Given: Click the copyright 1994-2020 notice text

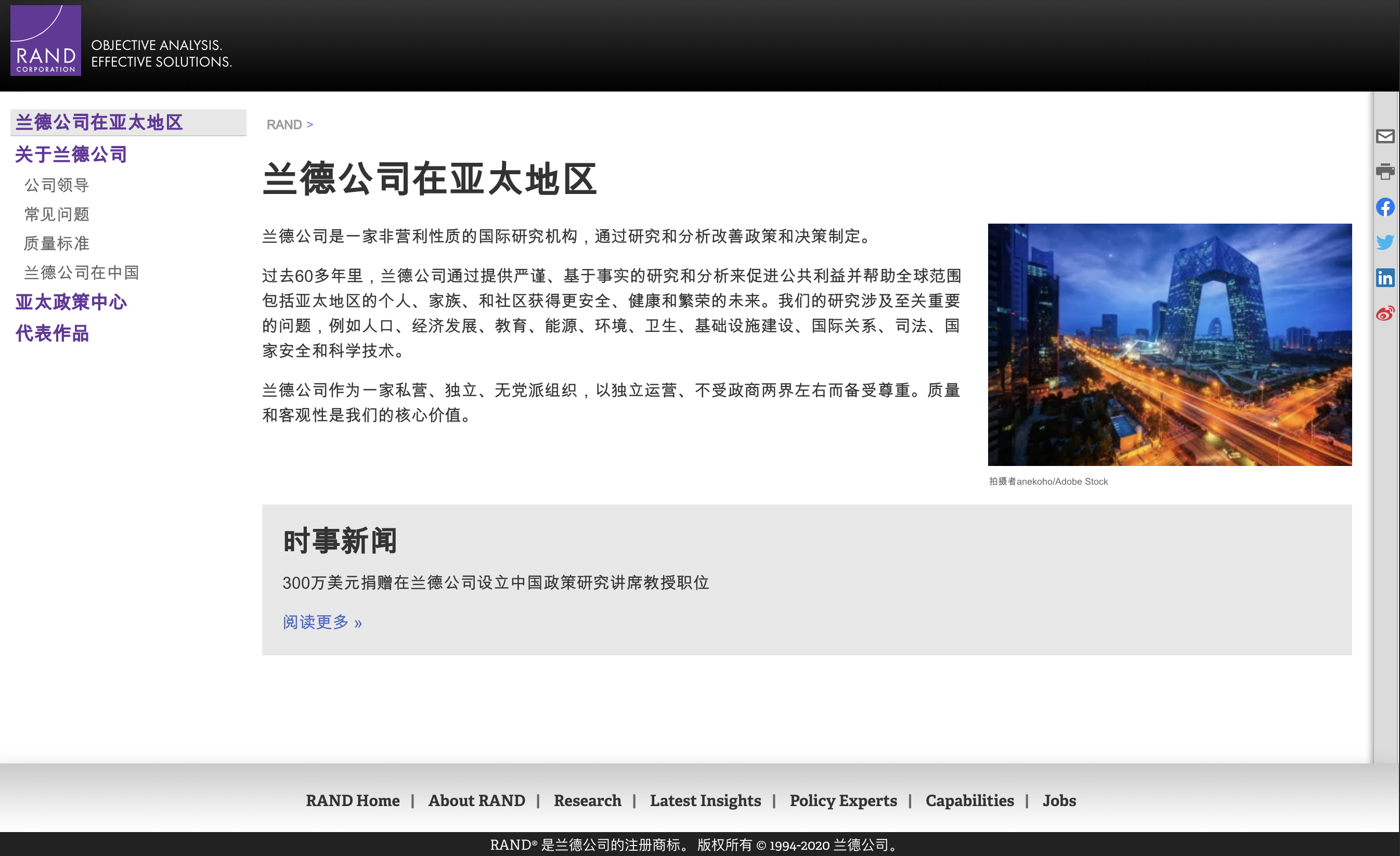Looking at the screenshot, I should point(694,845).
